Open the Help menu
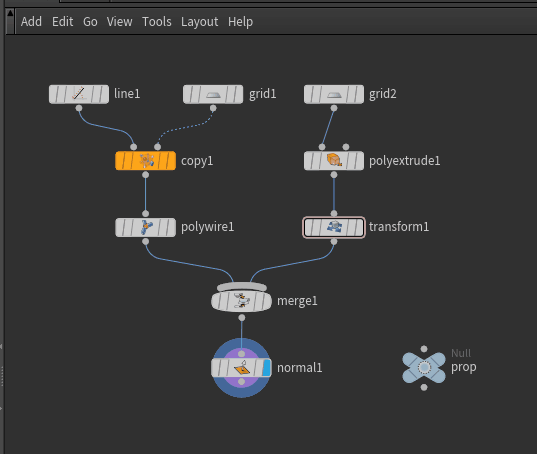Viewport: 537px width, 454px height. (x=240, y=22)
